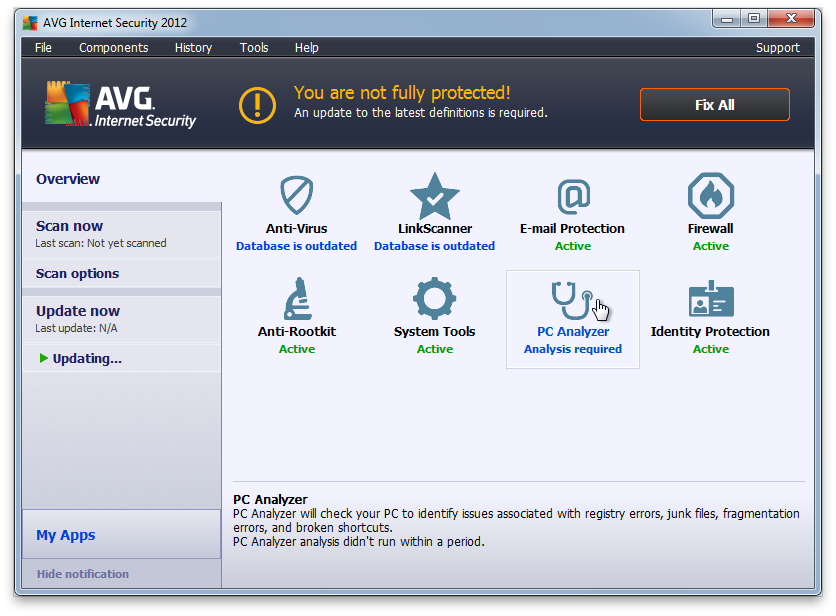Select Overview in the sidebar
This screenshot has height=616, width=836.
pyautogui.click(x=68, y=179)
